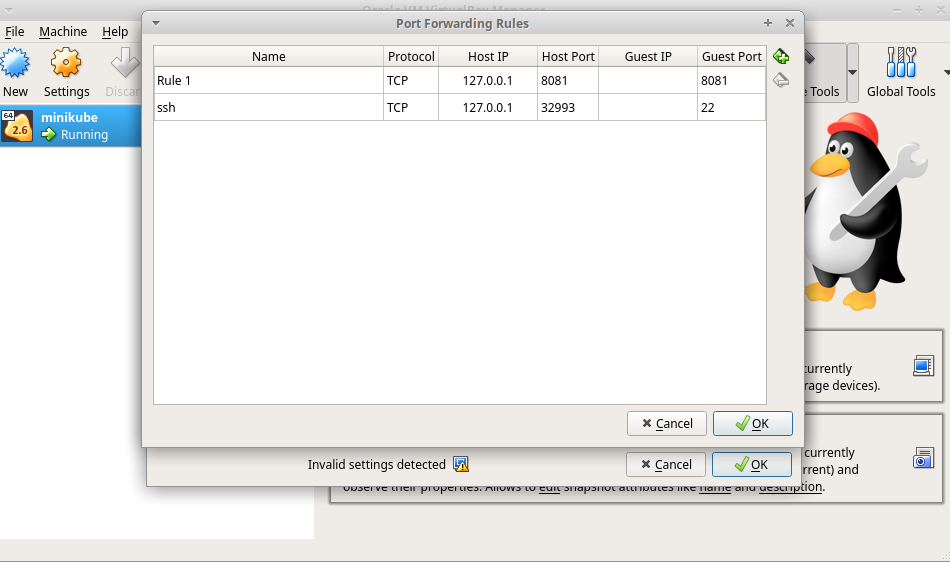Click the Discard arrow toolbar icon
This screenshot has height=562, width=950.
coord(125,63)
